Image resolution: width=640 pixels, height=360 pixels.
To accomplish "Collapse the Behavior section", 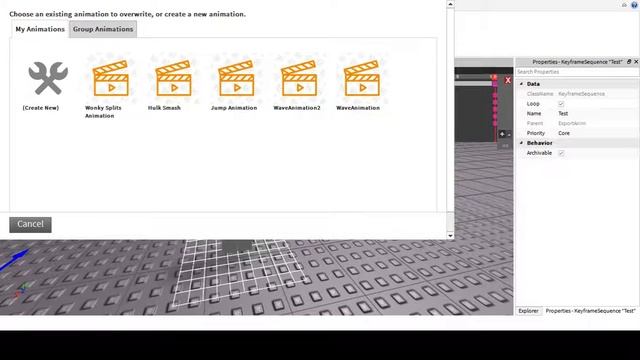I will coord(521,143).
